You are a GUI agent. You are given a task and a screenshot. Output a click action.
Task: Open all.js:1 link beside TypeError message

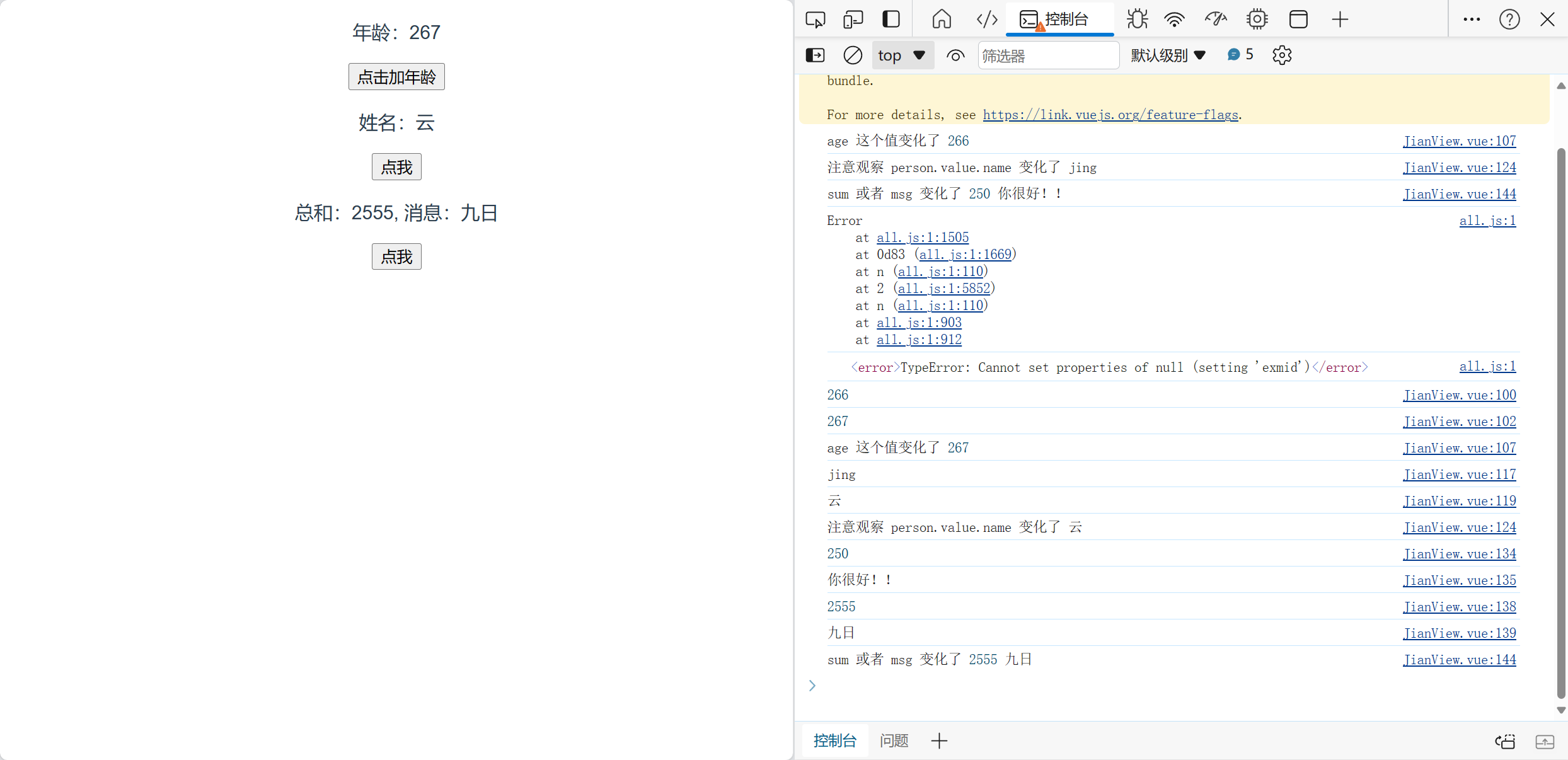1487,366
